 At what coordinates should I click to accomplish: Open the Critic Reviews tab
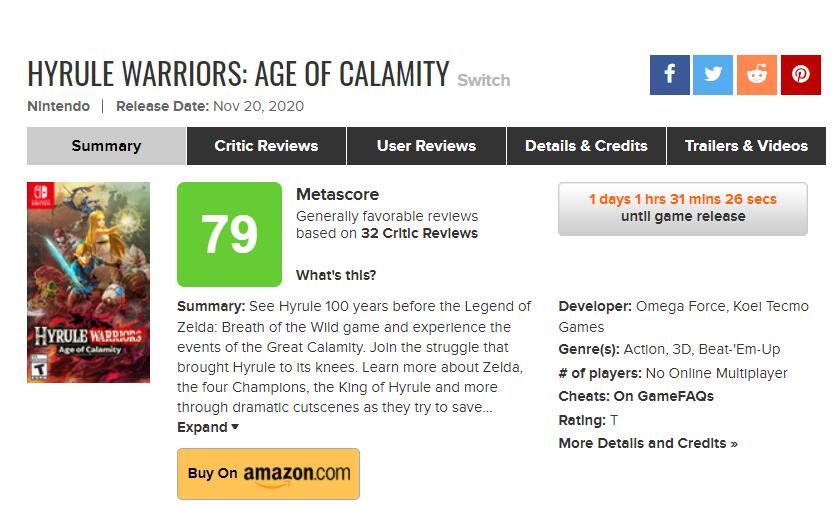[266, 146]
